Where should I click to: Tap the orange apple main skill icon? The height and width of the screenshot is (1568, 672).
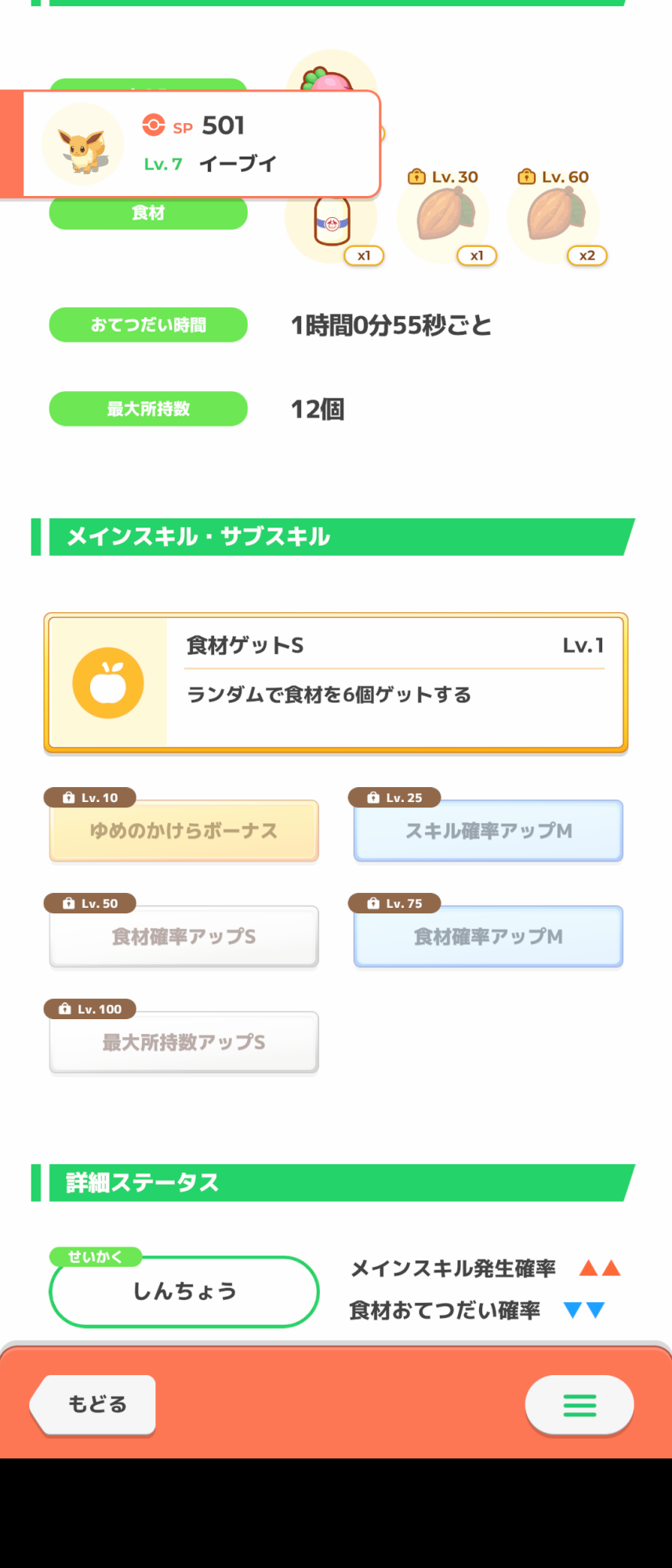(108, 683)
